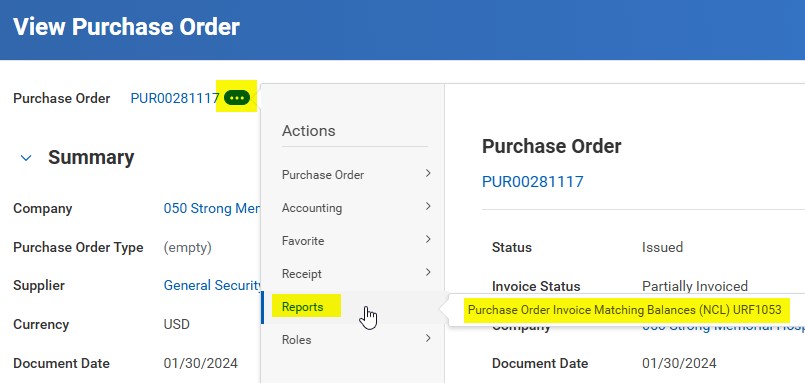Open Receipt menu entry
Screen dimensions: 805x383
(x=302, y=274)
